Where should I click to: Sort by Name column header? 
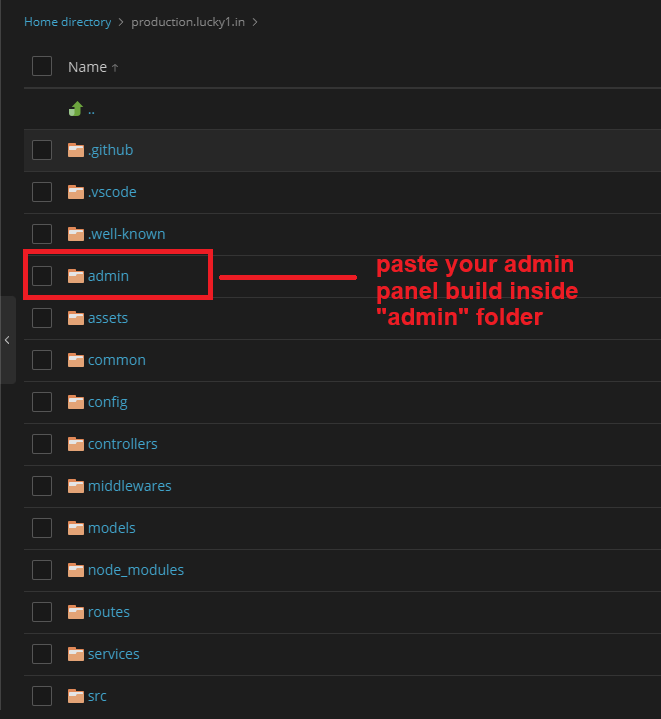pyautogui.click(x=87, y=67)
